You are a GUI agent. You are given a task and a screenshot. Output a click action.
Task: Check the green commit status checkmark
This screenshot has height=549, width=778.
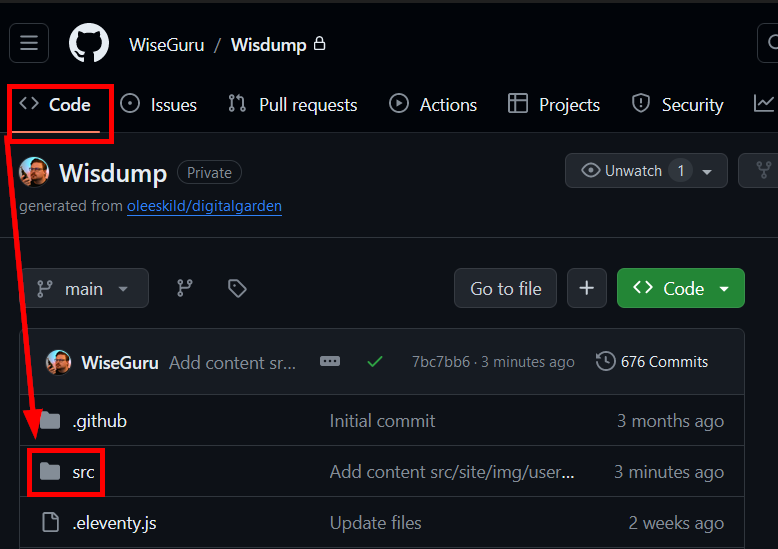375,362
